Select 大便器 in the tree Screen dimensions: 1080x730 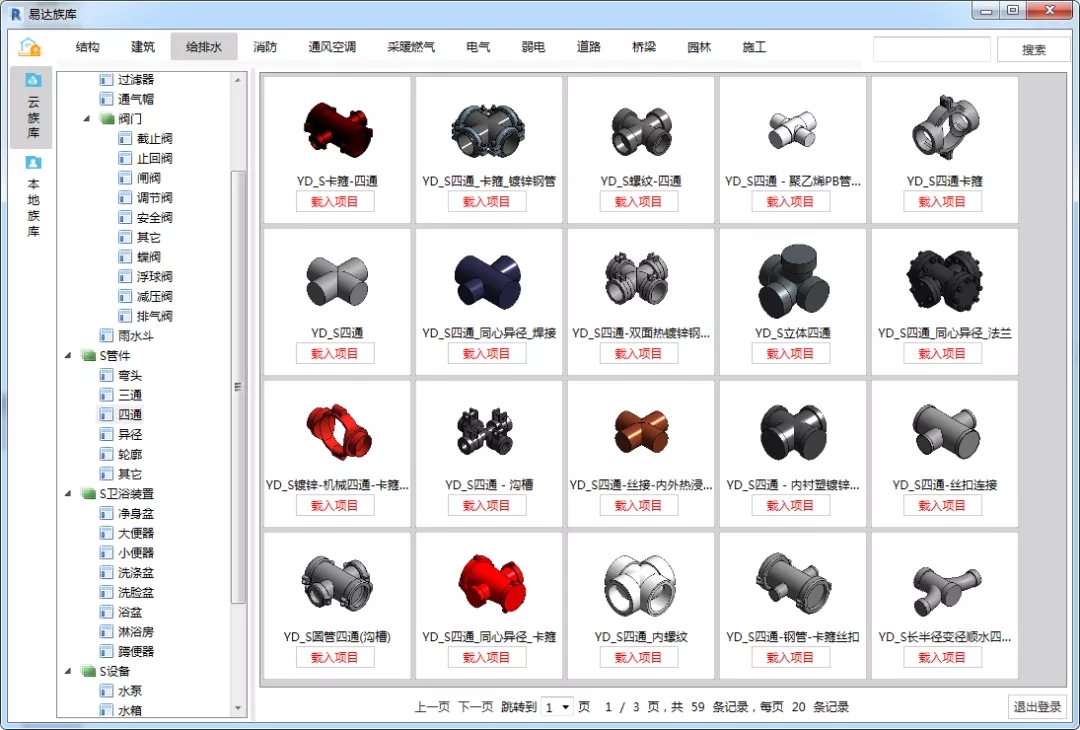136,533
